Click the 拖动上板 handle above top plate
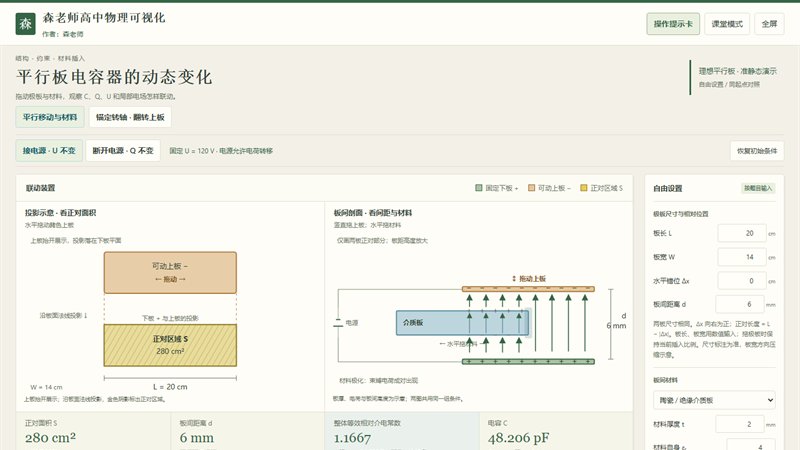The image size is (800, 450). pos(529,279)
